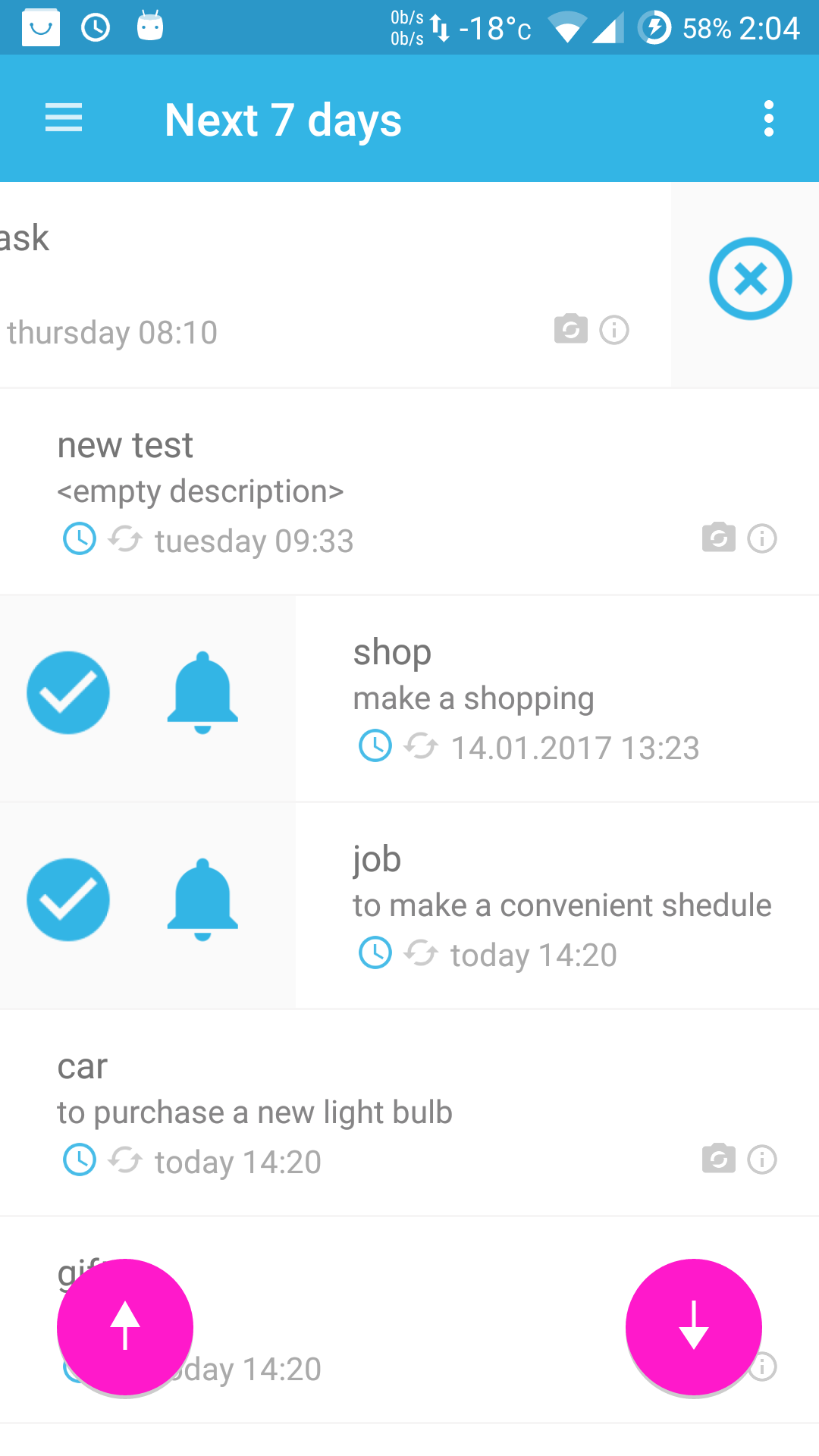Image resolution: width=819 pixels, height=1456 pixels.
Task: Open the Next 7 days title
Action: [283, 120]
